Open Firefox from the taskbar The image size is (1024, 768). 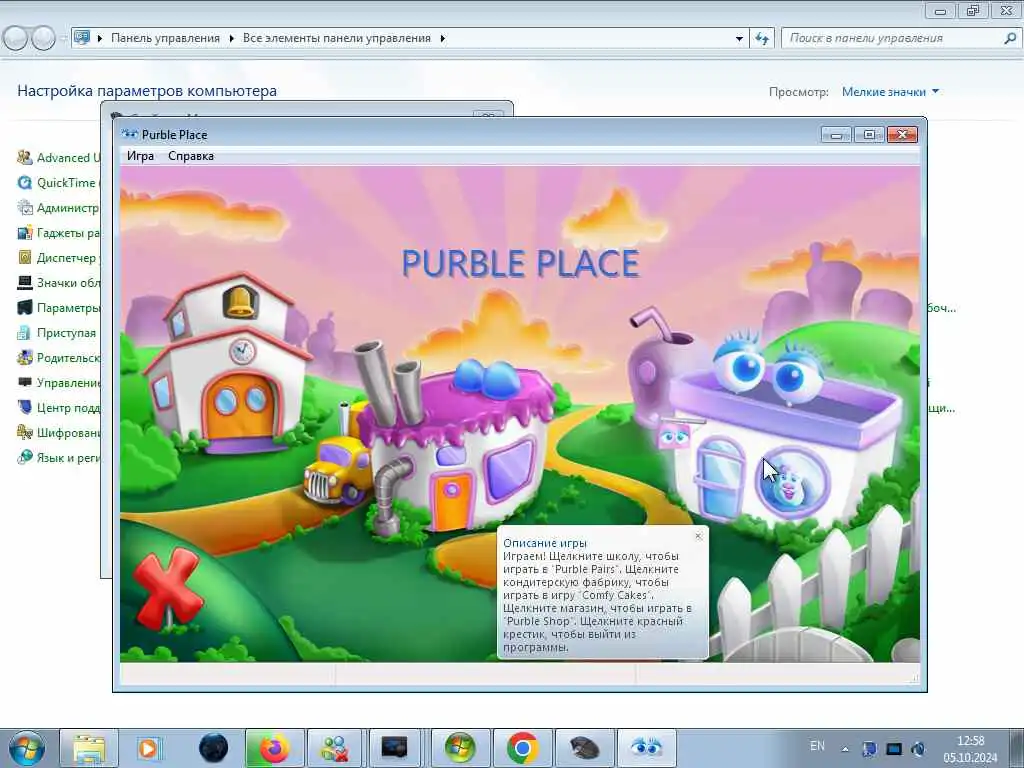(274, 748)
